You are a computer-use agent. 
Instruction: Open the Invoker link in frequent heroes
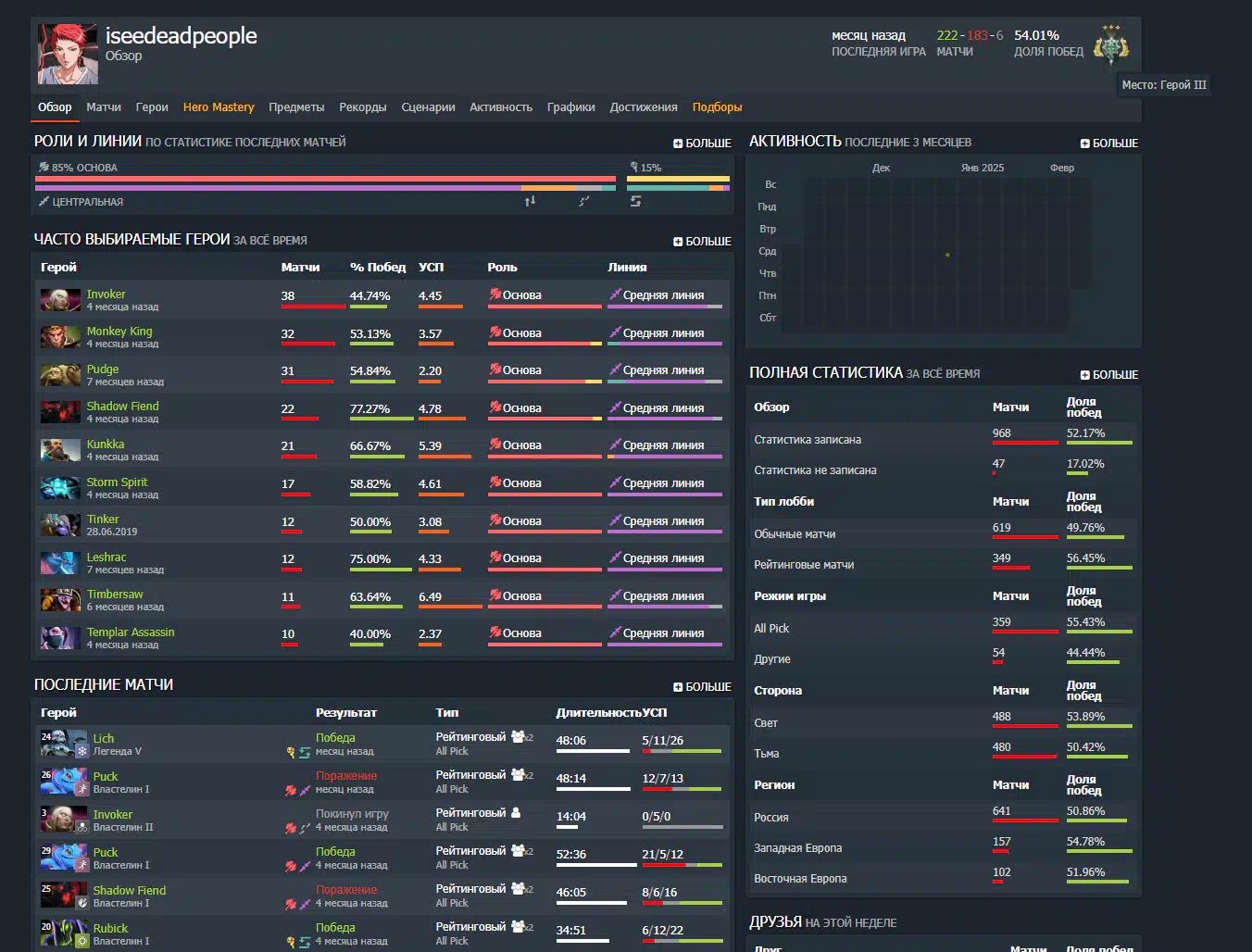click(x=106, y=294)
